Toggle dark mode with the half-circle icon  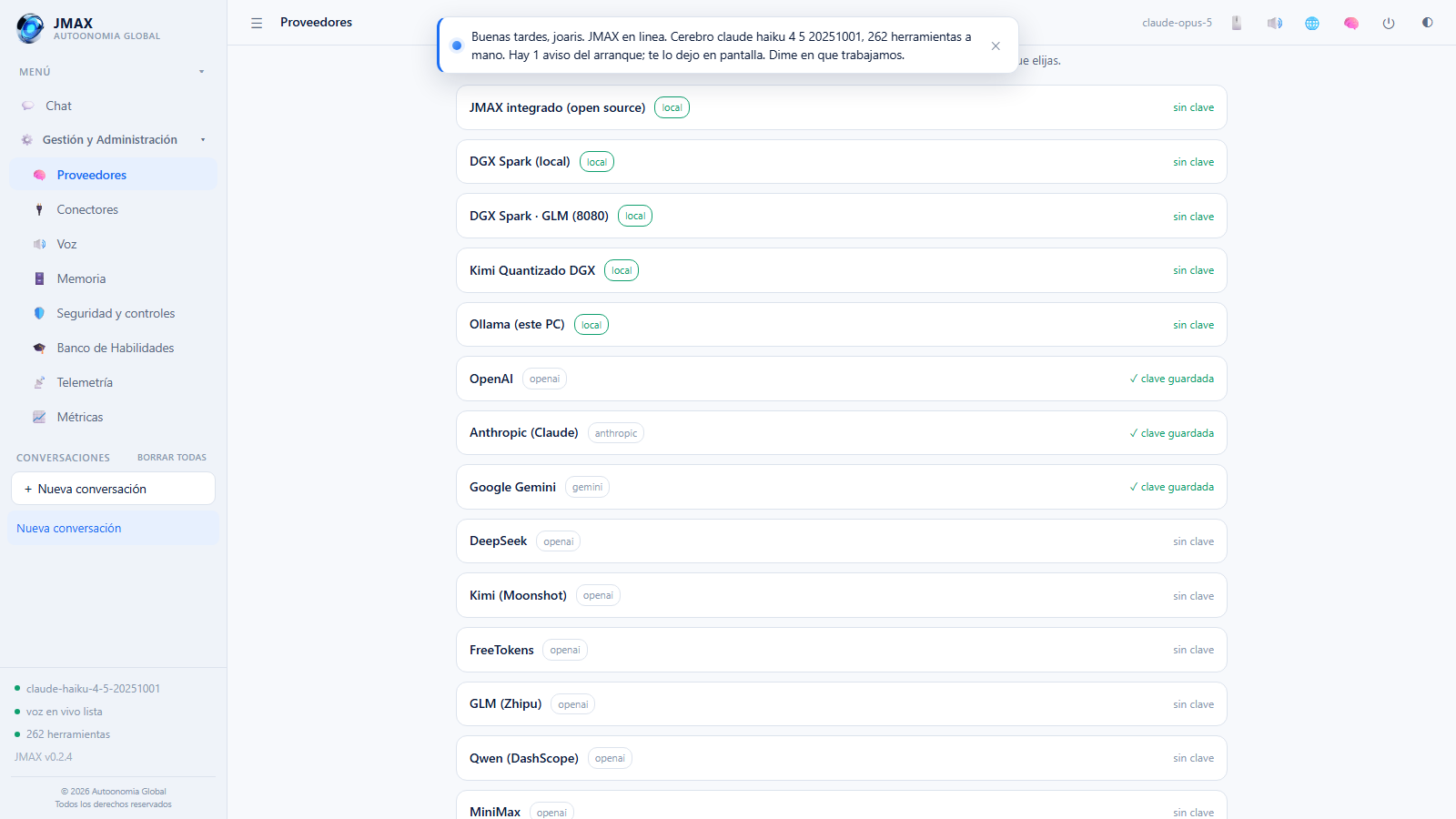pyautogui.click(x=1427, y=23)
